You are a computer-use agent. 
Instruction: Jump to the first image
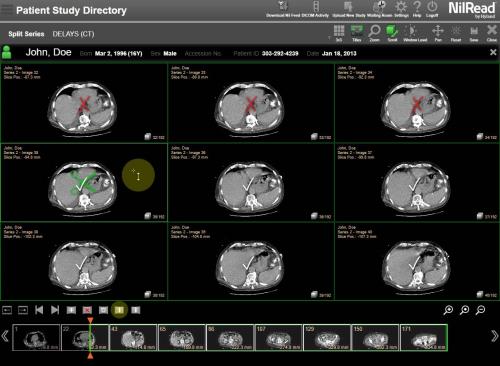[x=39, y=310]
